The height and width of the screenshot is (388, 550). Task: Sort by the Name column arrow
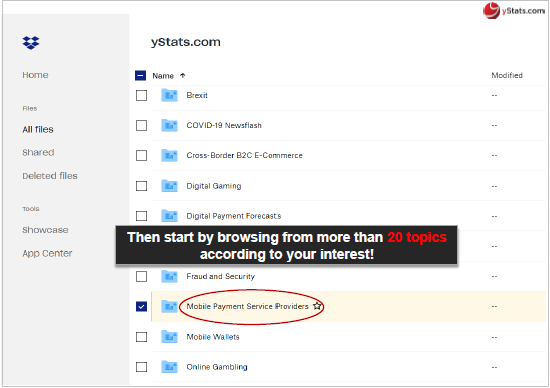click(x=182, y=75)
